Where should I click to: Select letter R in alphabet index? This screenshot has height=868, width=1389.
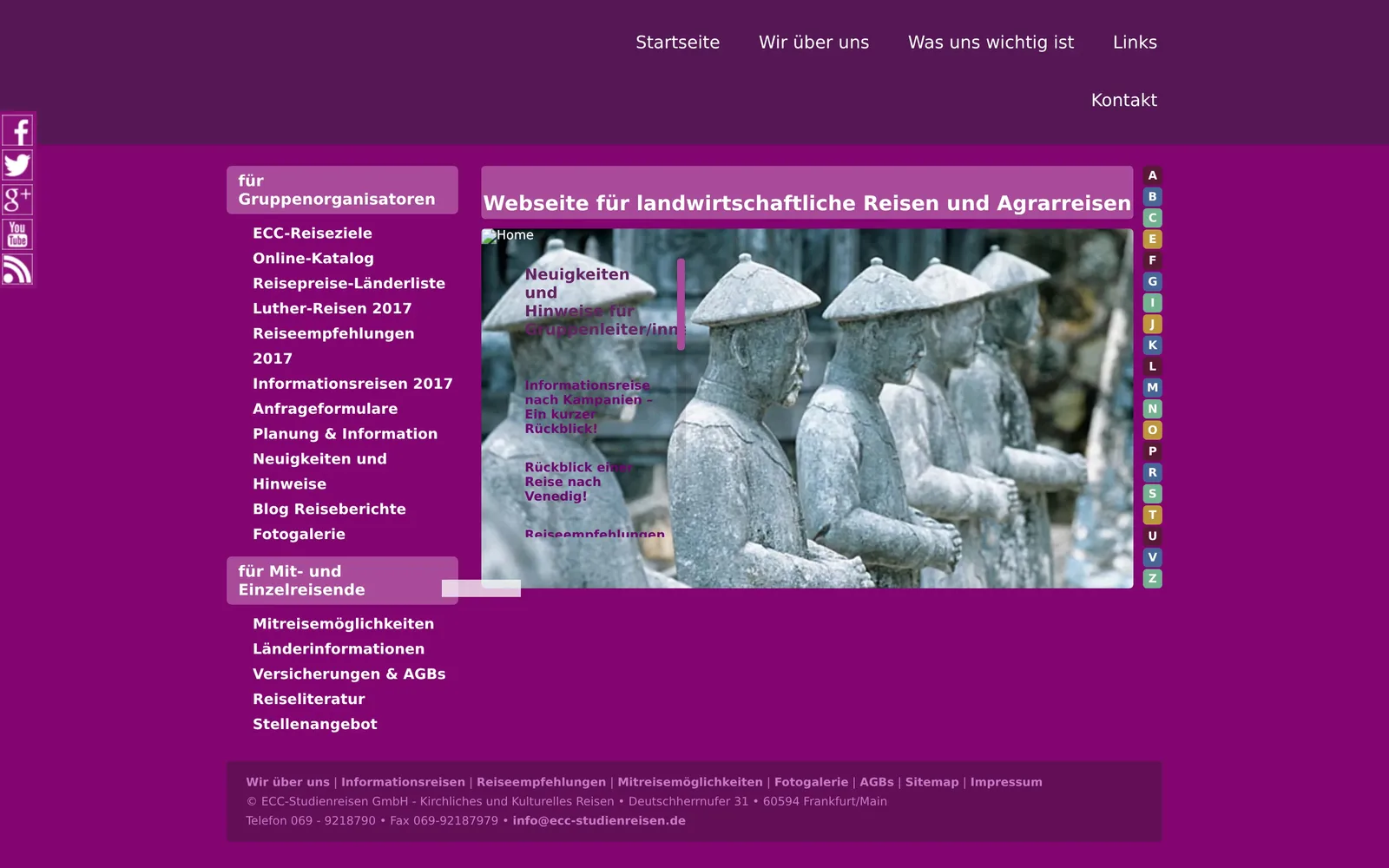(1153, 472)
